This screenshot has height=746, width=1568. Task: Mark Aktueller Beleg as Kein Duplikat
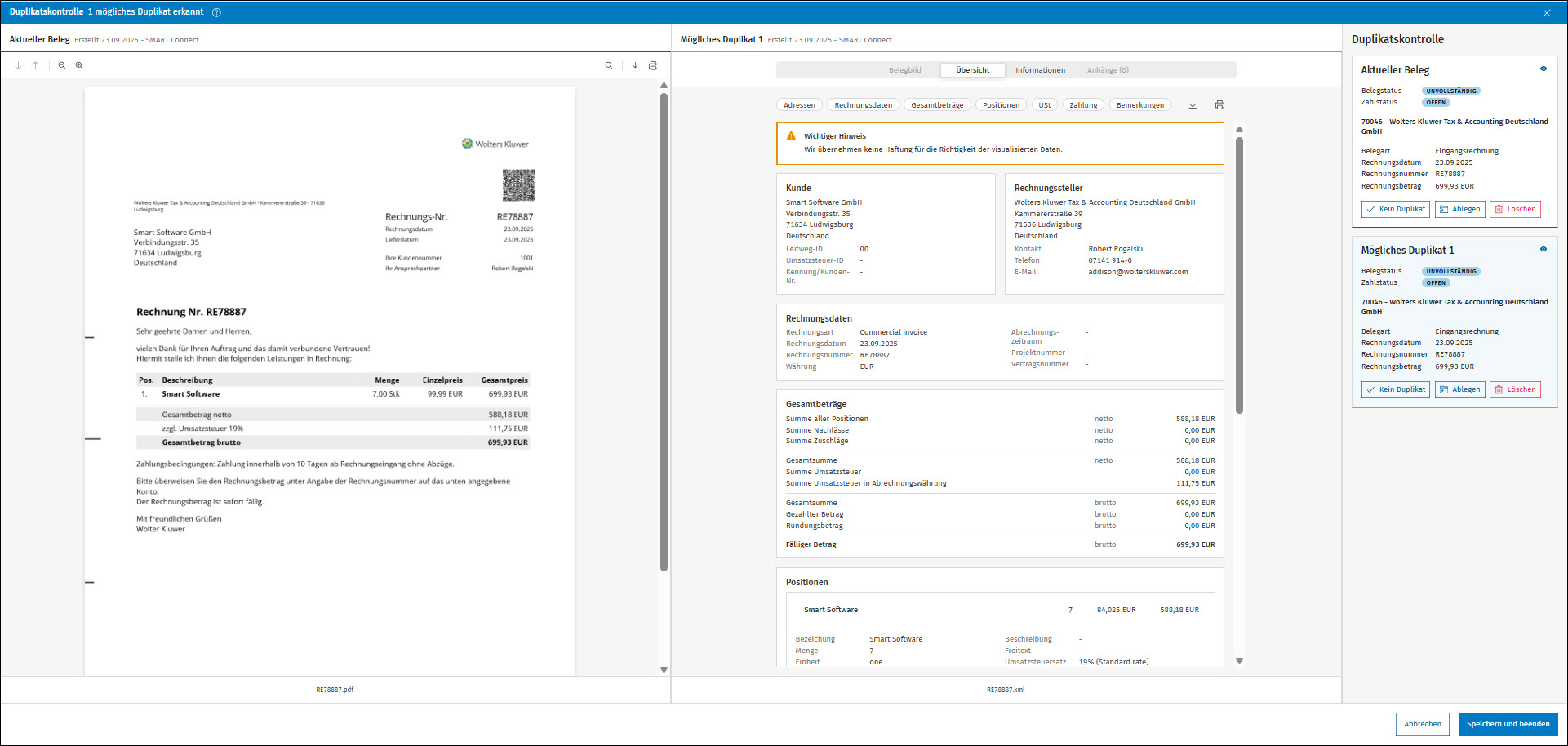[x=1396, y=209]
